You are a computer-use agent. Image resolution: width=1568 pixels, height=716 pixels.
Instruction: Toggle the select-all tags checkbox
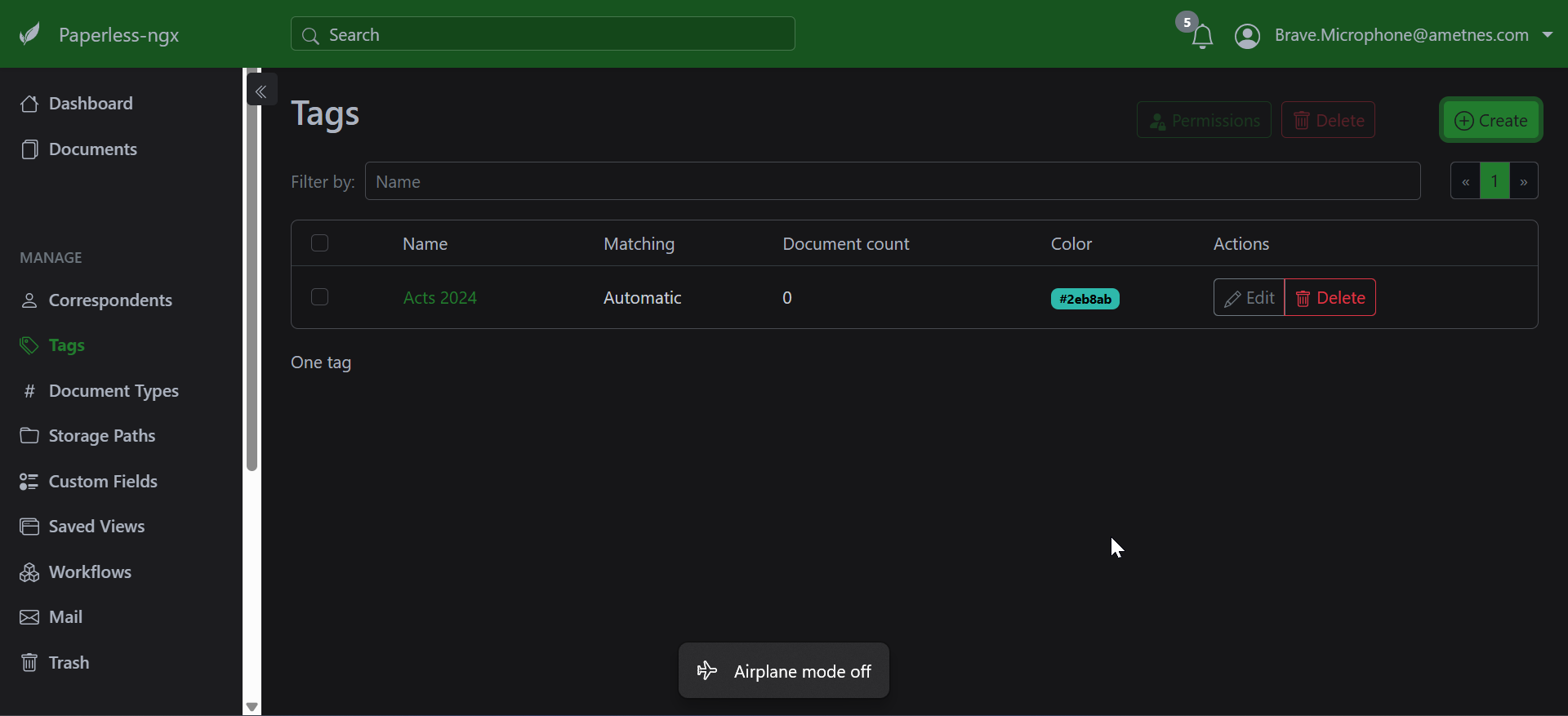[x=320, y=243]
